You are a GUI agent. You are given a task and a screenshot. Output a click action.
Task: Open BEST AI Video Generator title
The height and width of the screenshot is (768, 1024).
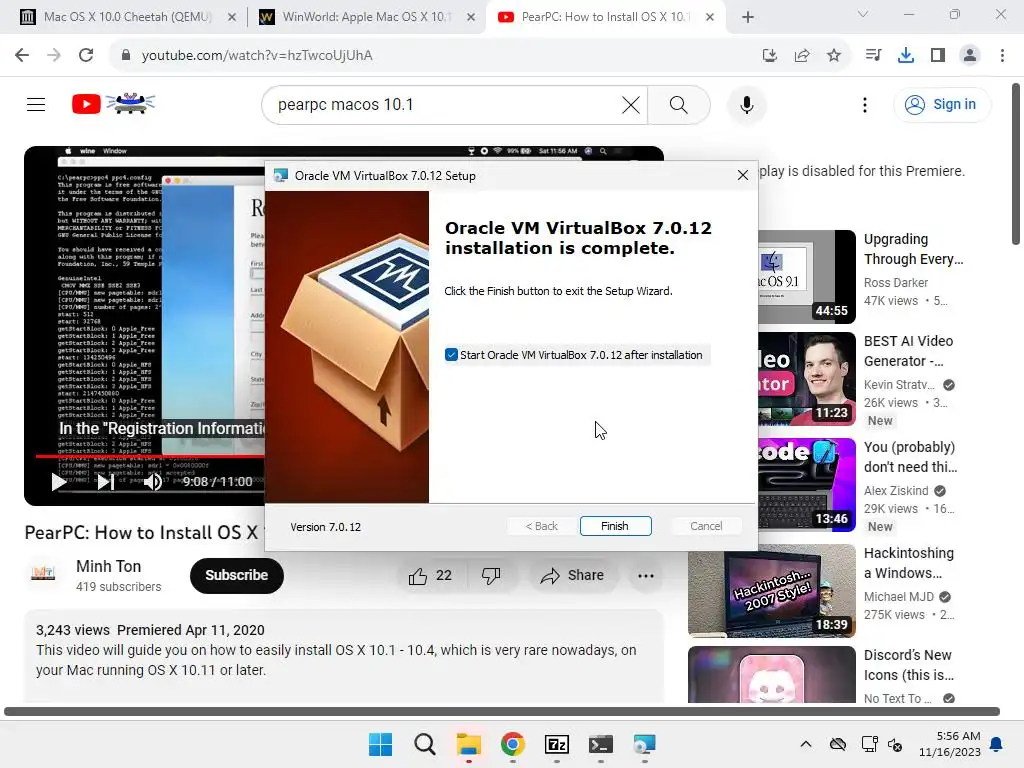pos(908,351)
